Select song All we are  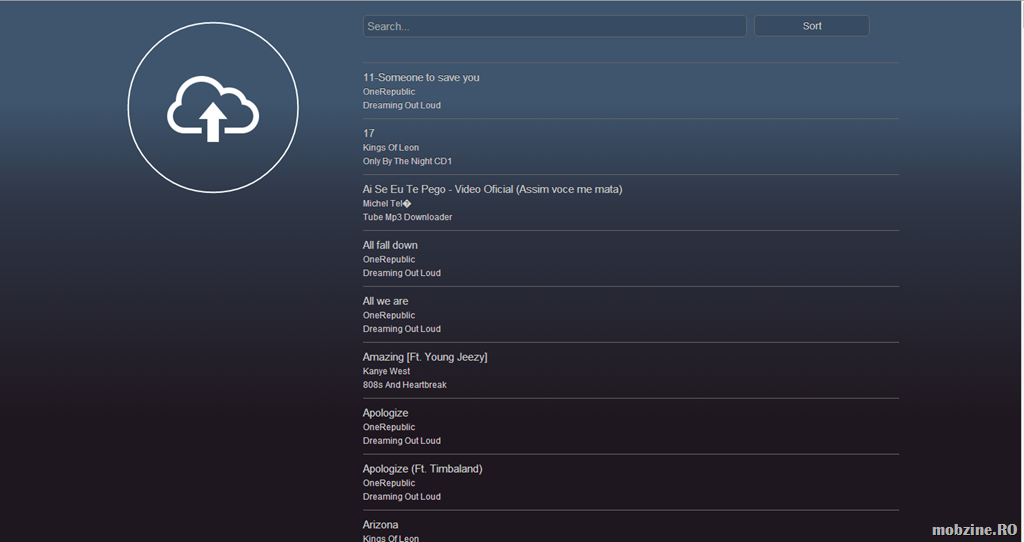click(x=385, y=301)
